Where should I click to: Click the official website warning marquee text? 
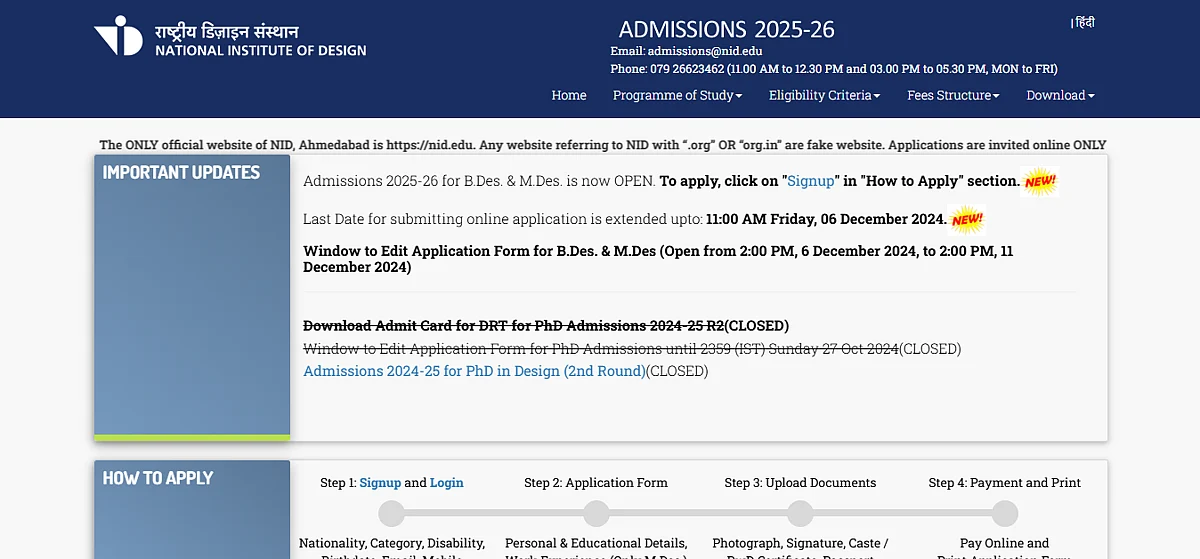603,145
